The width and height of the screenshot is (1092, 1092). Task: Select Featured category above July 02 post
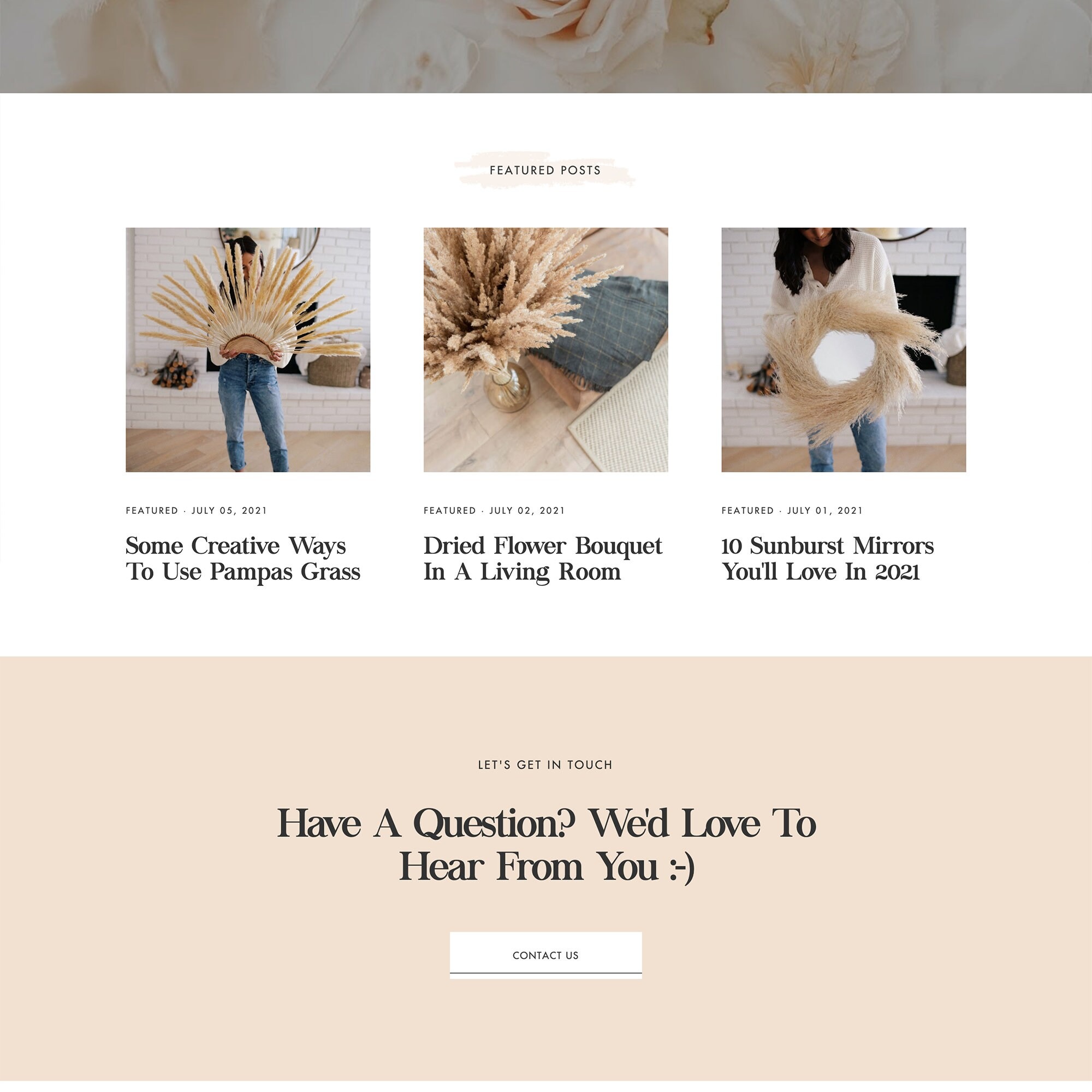[450, 511]
